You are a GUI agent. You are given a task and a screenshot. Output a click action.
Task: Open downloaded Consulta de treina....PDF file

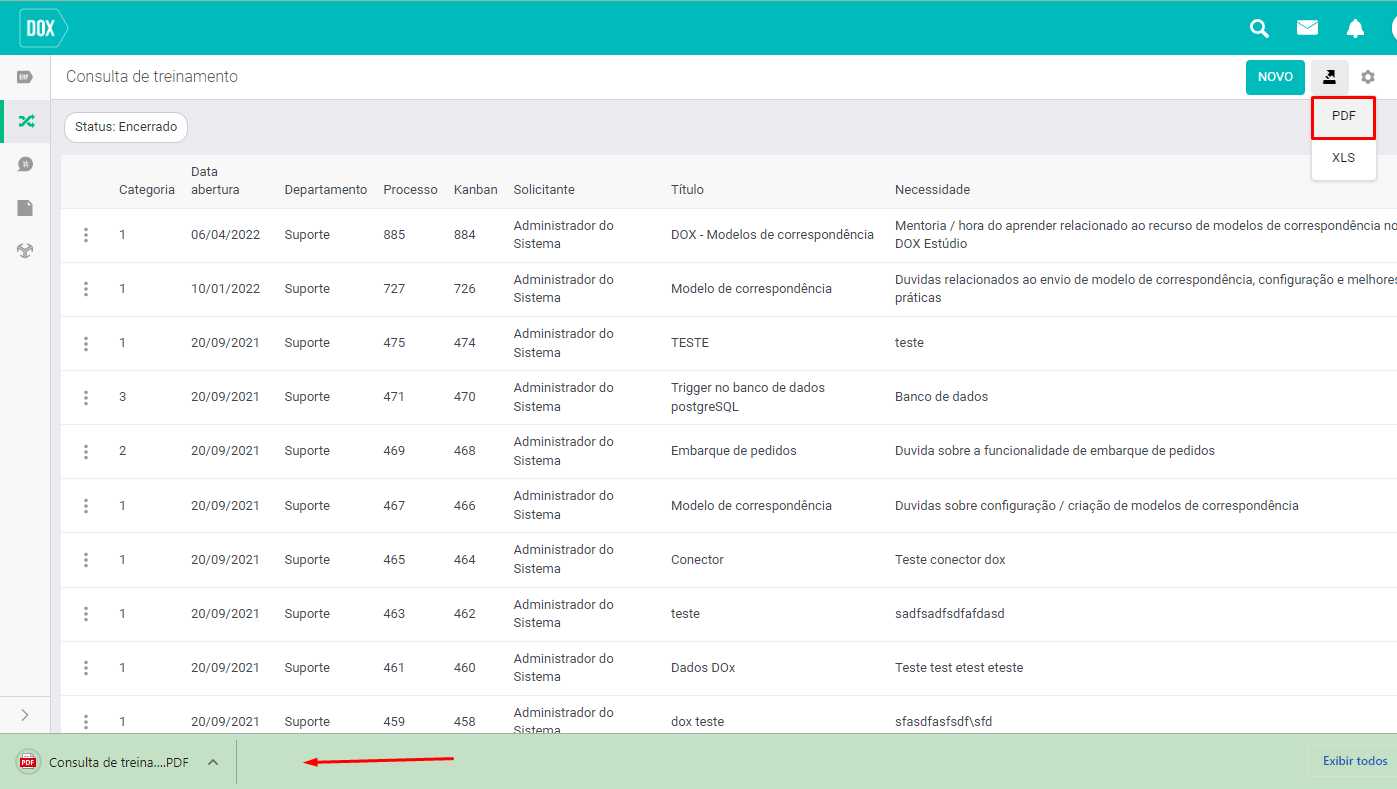118,762
